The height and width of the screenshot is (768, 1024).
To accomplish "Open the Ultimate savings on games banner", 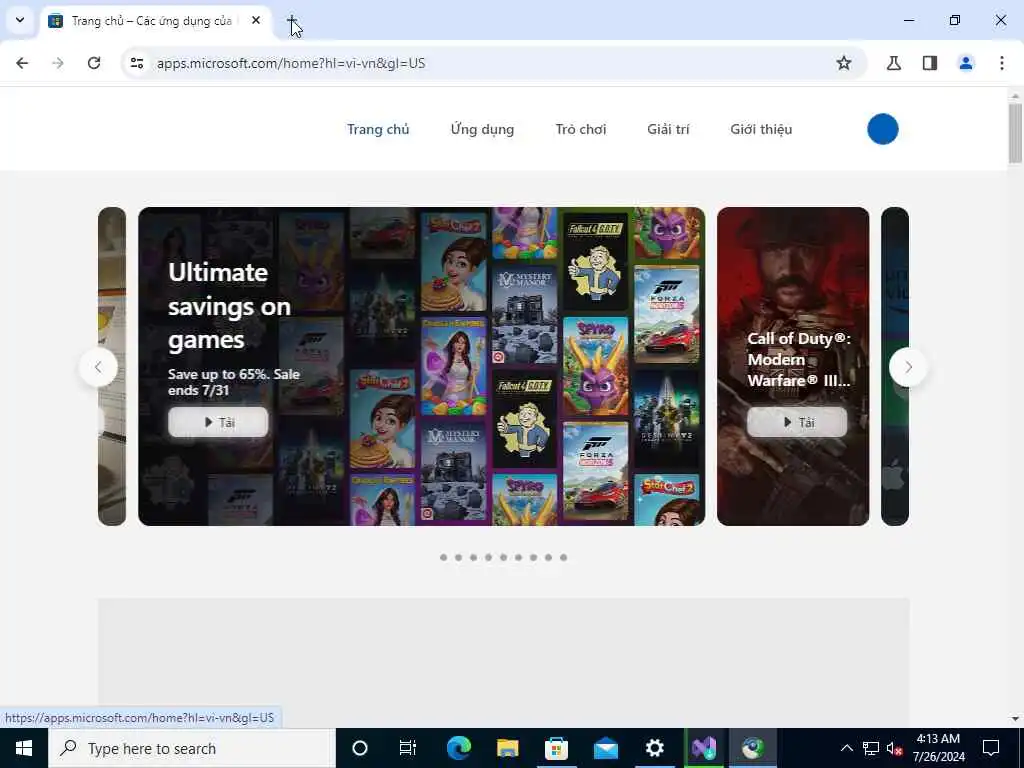I will (421, 366).
